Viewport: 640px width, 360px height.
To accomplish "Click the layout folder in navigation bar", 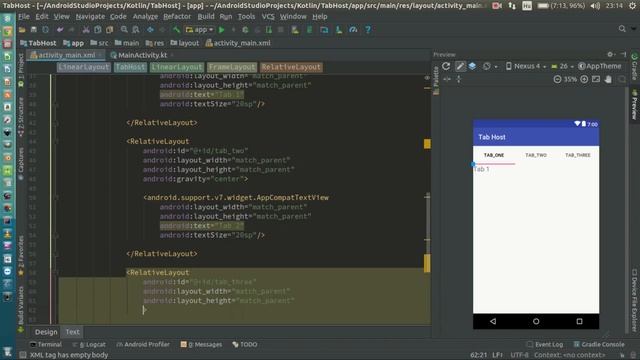I will coord(184,43).
